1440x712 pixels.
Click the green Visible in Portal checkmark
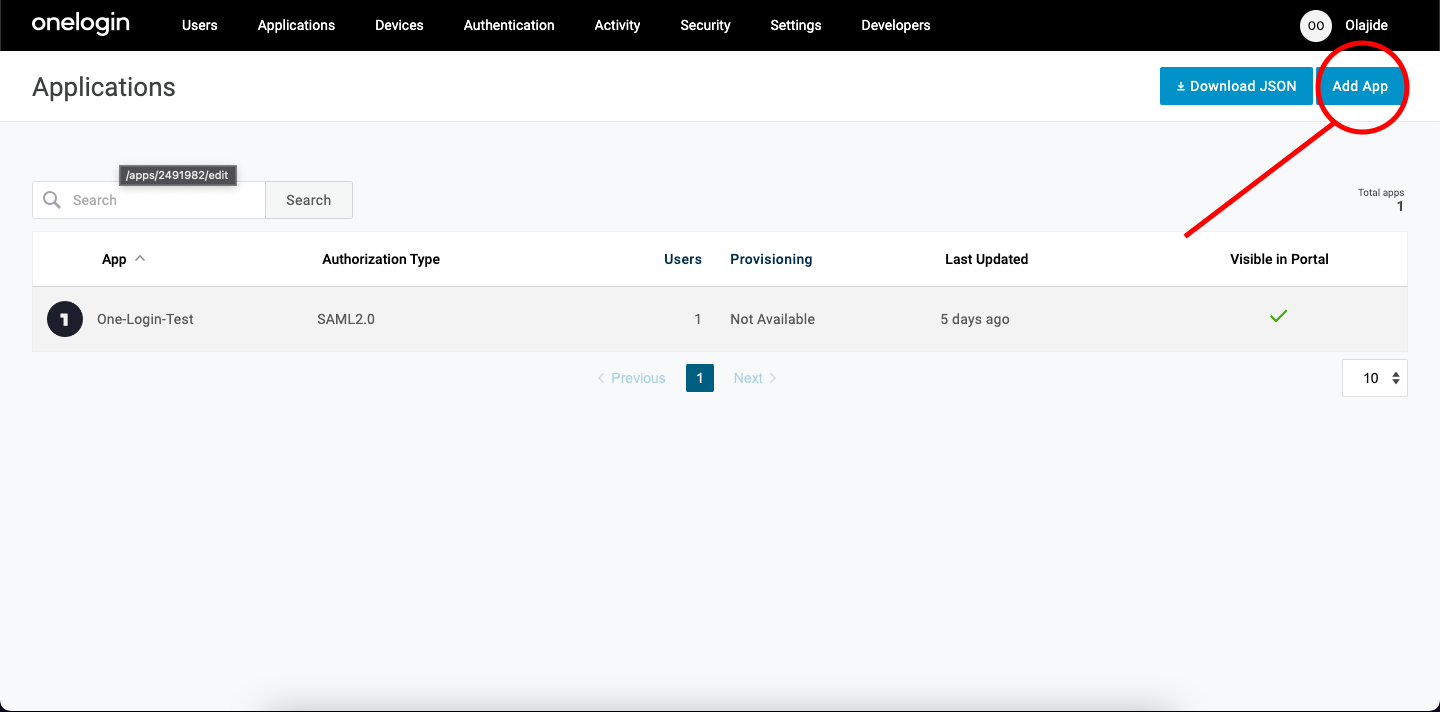tap(1278, 316)
